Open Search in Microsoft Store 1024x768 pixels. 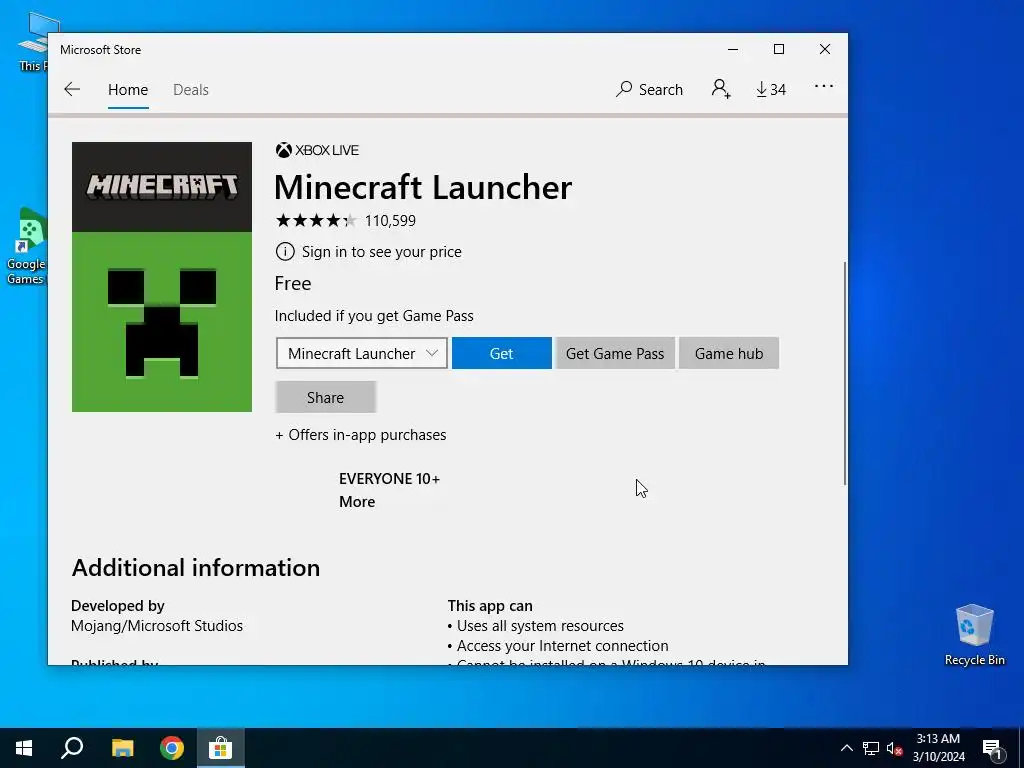click(649, 89)
